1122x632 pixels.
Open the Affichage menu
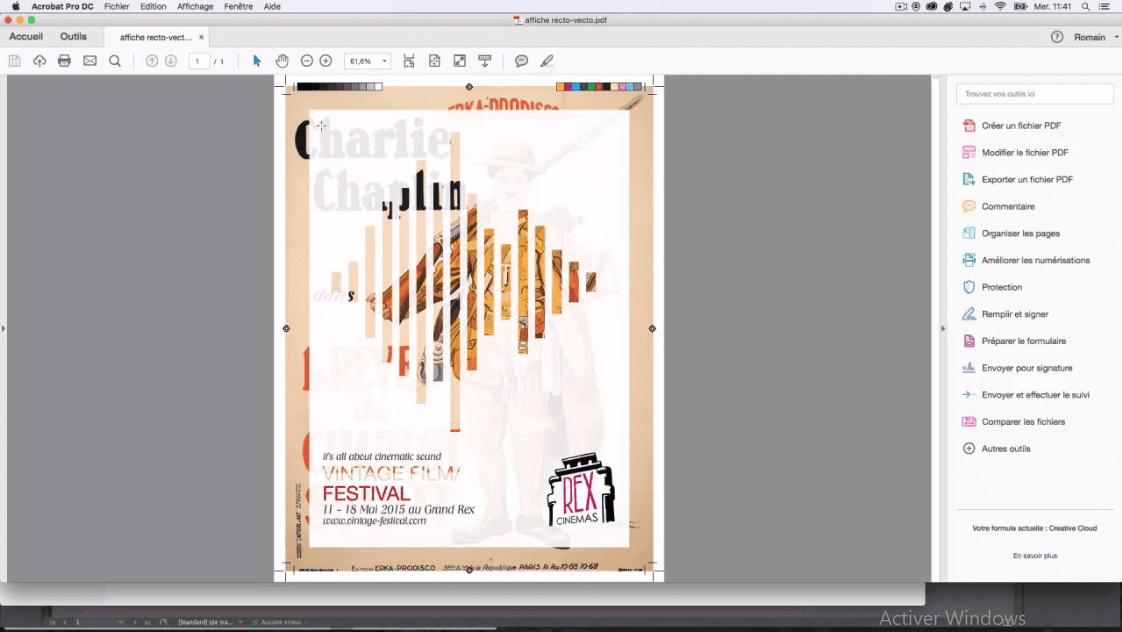tap(195, 6)
